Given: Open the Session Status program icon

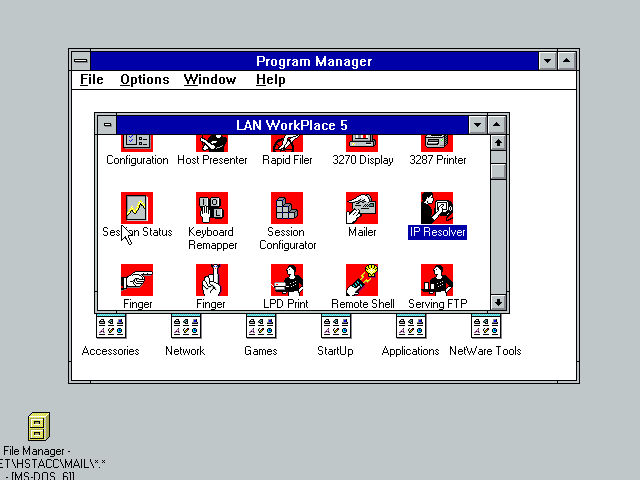Looking at the screenshot, I should coord(137,208).
